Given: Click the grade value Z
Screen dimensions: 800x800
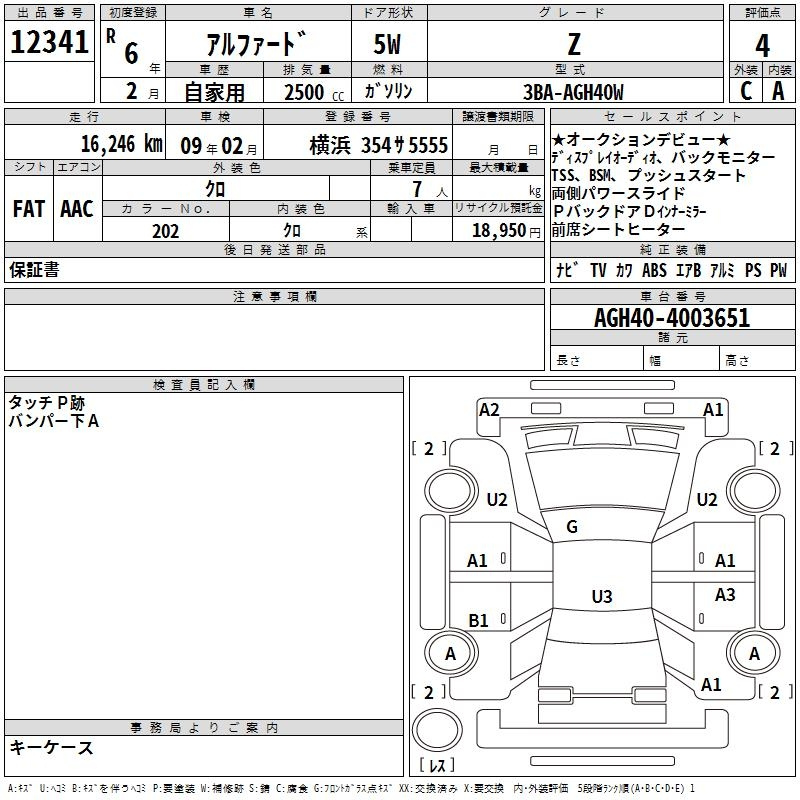Looking at the screenshot, I should [x=574, y=44].
